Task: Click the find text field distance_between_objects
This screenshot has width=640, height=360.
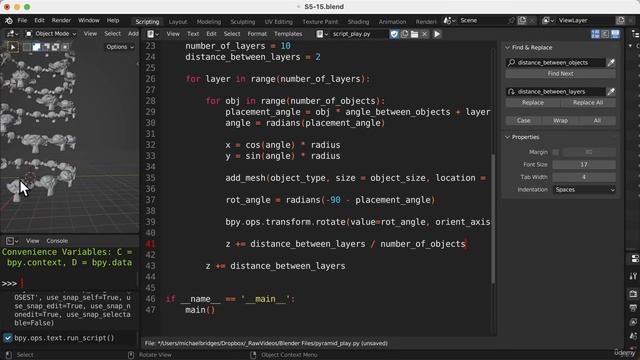Action: [556, 62]
